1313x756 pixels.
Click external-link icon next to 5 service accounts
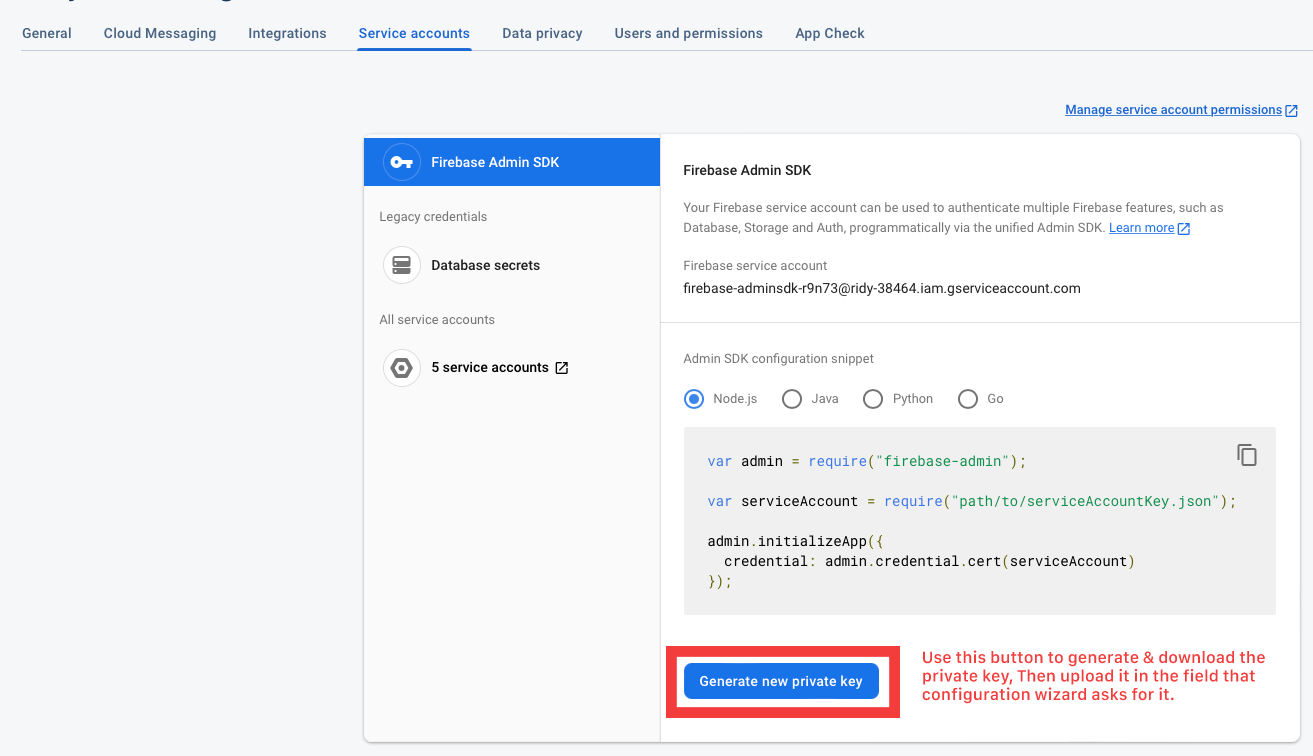click(x=562, y=368)
